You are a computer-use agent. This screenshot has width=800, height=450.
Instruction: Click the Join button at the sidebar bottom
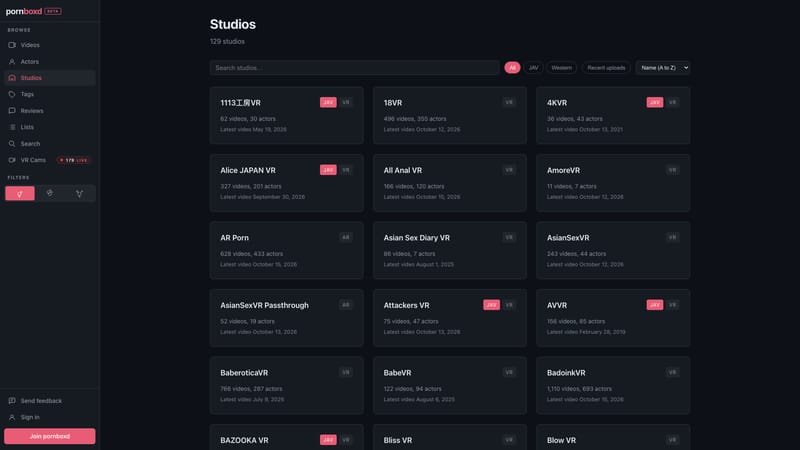pyautogui.click(x=49, y=436)
